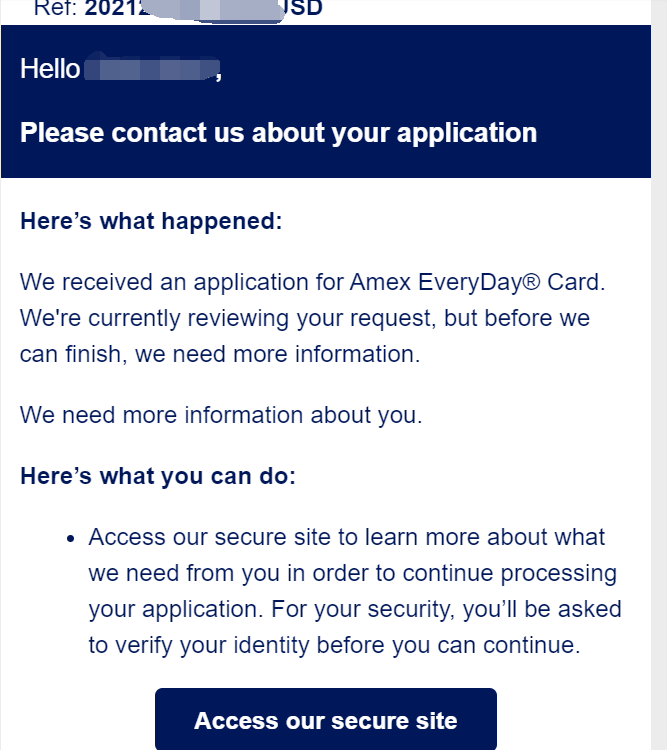The width and height of the screenshot is (667, 750).
Task: Click the bullet point marker before Access
Action: tap(71, 539)
